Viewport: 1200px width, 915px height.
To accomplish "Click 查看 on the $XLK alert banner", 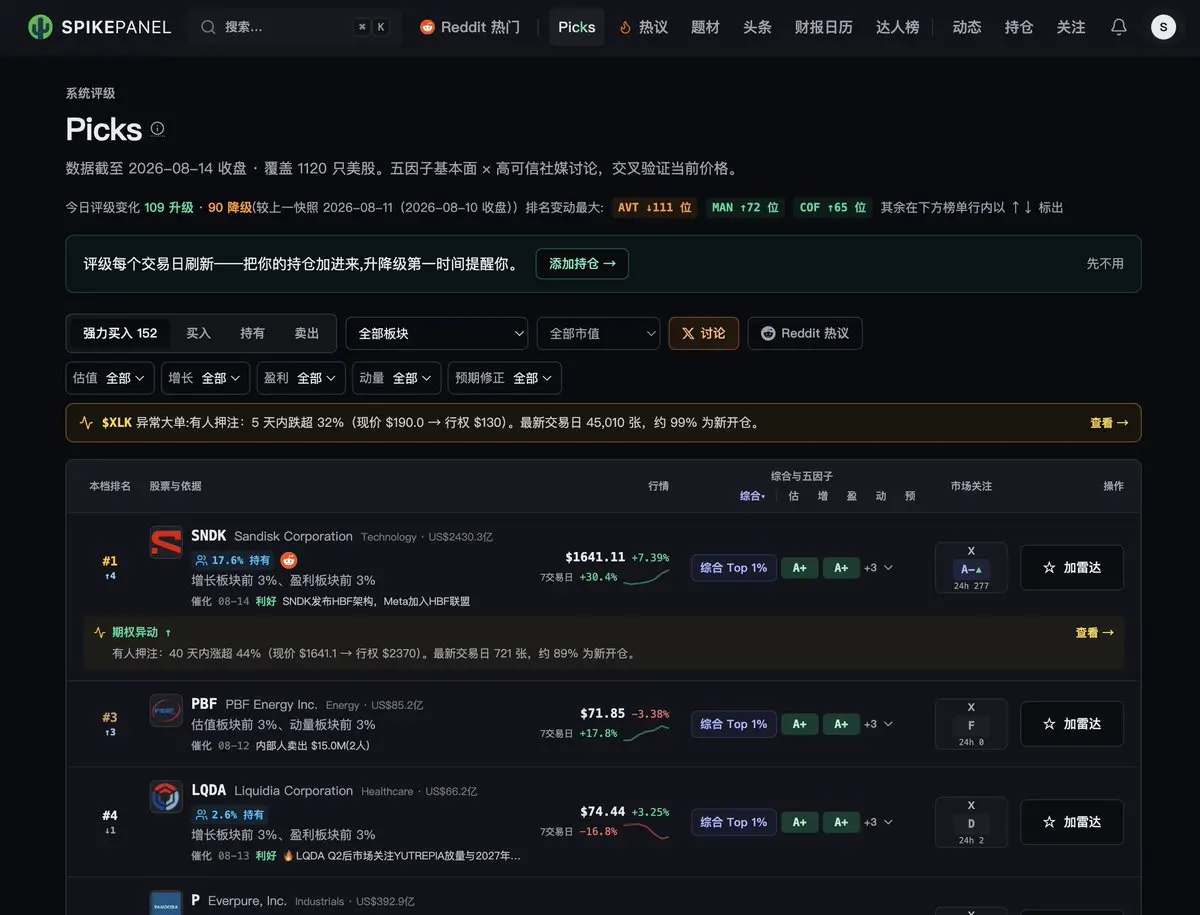I will point(1109,423).
